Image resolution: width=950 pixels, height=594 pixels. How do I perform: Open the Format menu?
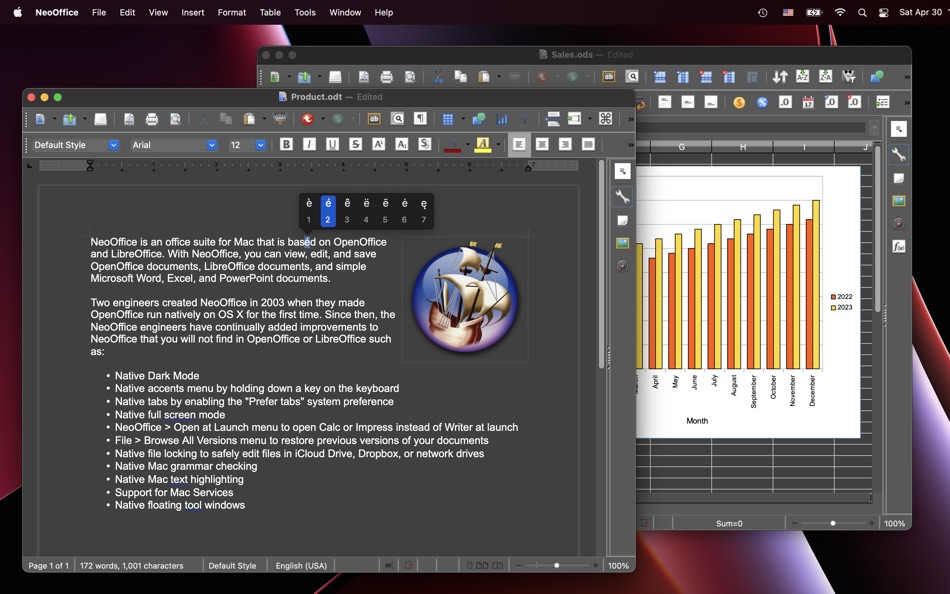coord(231,12)
